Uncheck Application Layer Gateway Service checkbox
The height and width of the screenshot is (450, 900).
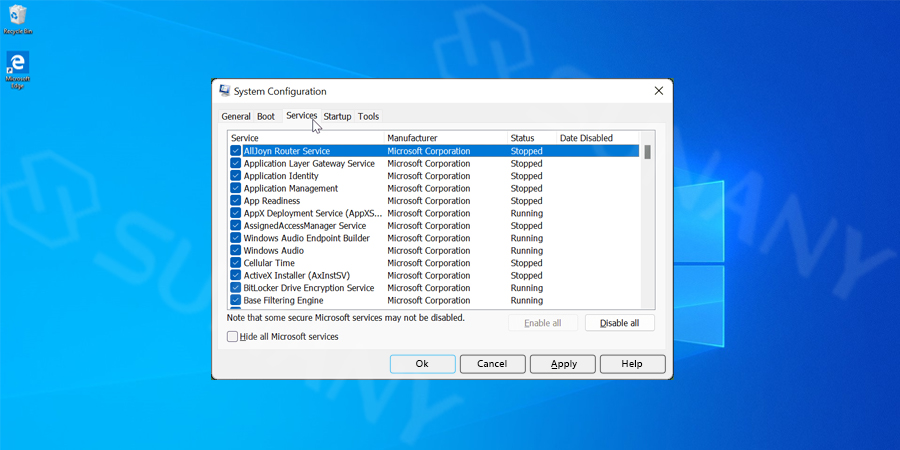coord(235,164)
